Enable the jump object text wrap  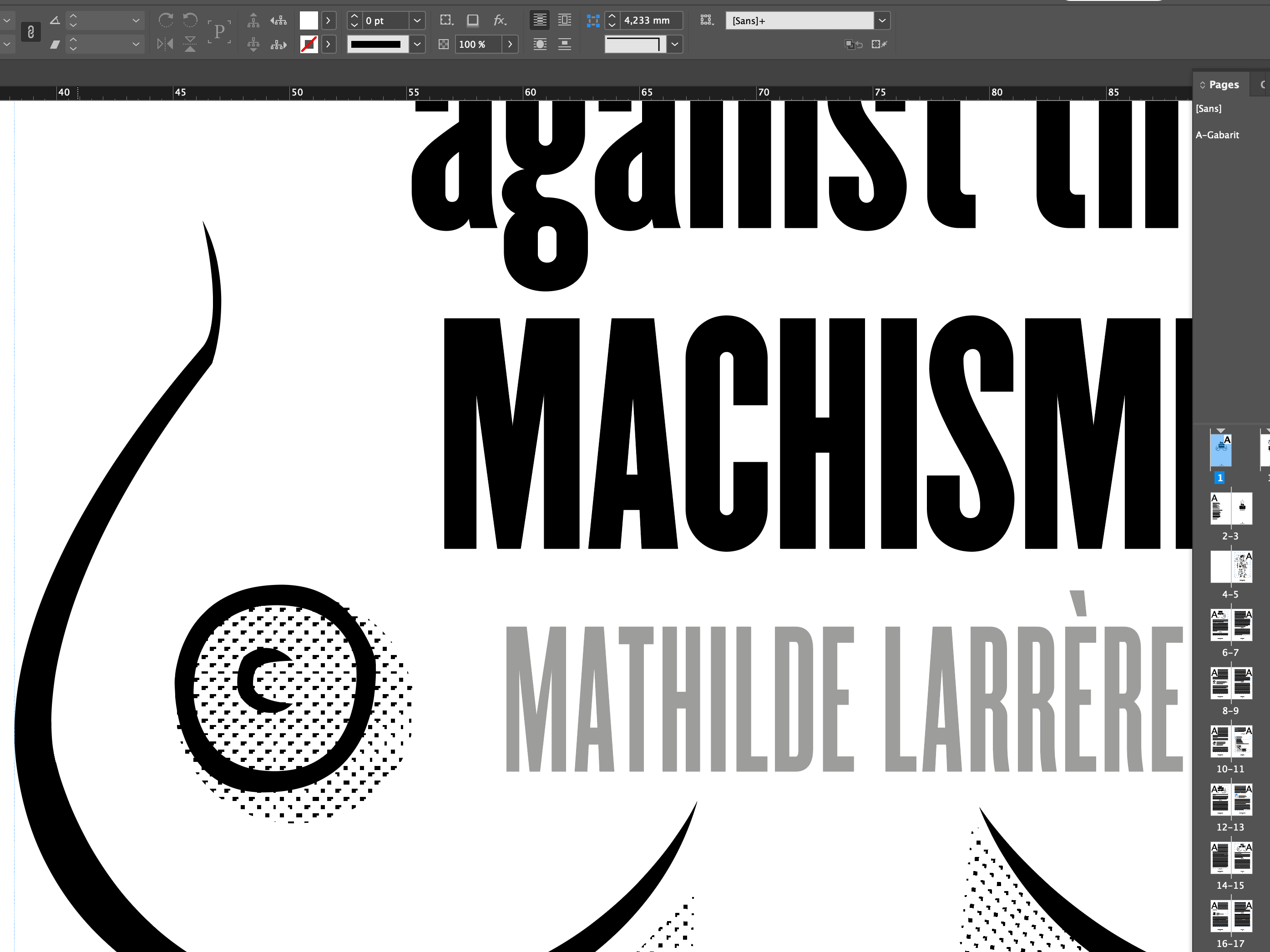pos(565,44)
